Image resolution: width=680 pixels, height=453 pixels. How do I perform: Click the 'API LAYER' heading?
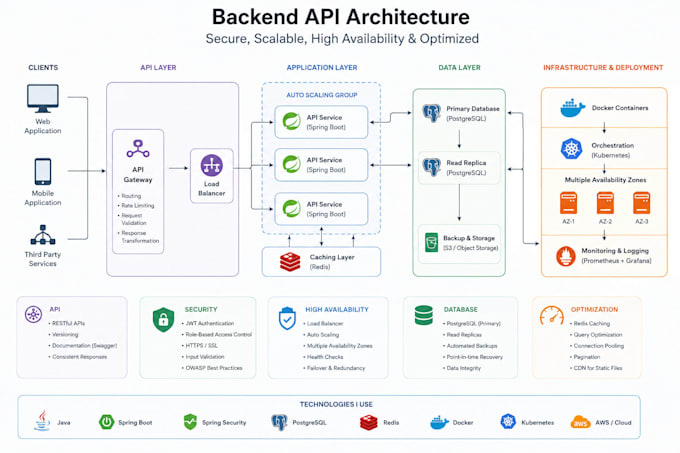coord(158,68)
